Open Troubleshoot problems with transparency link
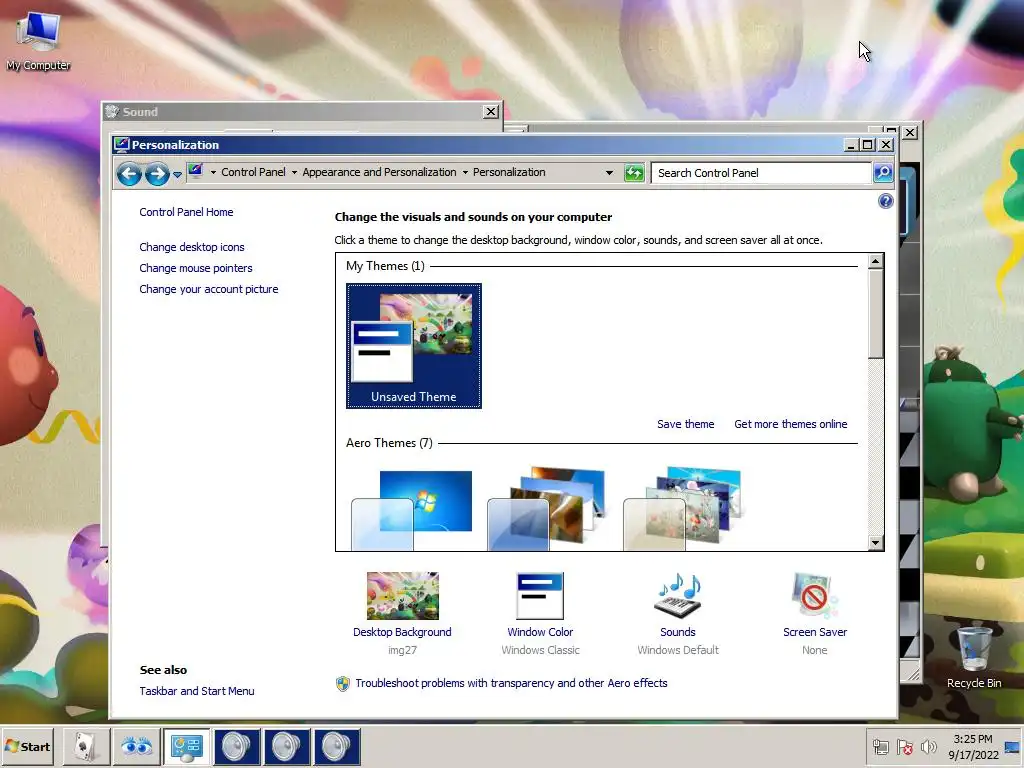Image resolution: width=1024 pixels, height=768 pixels. click(511, 683)
